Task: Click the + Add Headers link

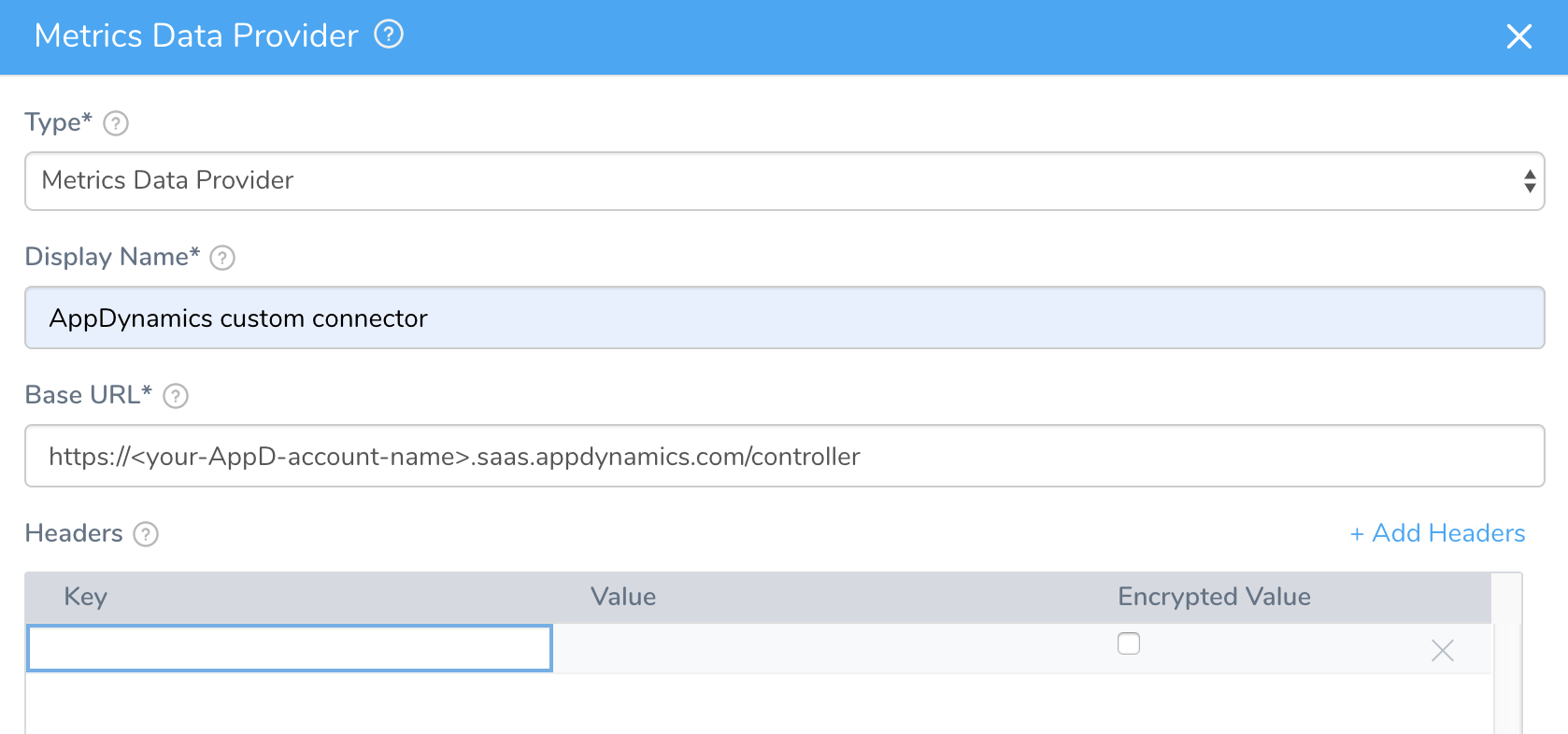Action: coord(1437,533)
